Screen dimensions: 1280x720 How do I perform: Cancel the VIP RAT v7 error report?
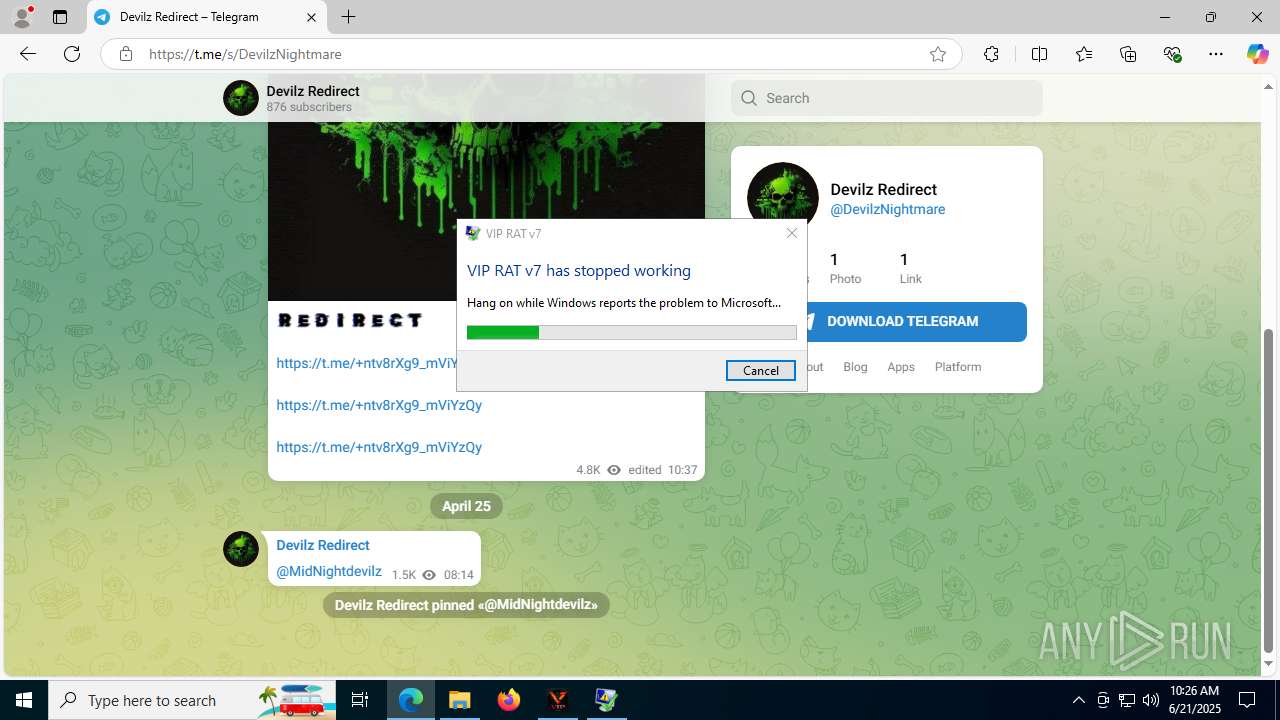coord(761,371)
